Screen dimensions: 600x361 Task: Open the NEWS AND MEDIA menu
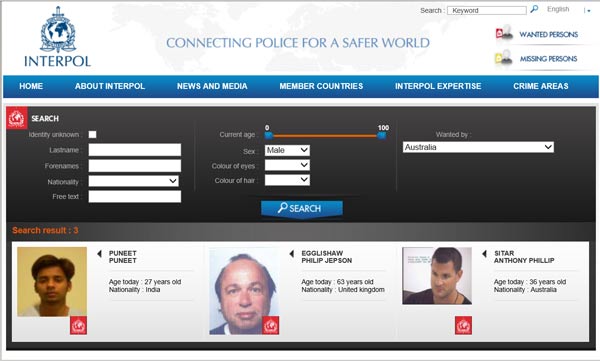click(x=212, y=86)
